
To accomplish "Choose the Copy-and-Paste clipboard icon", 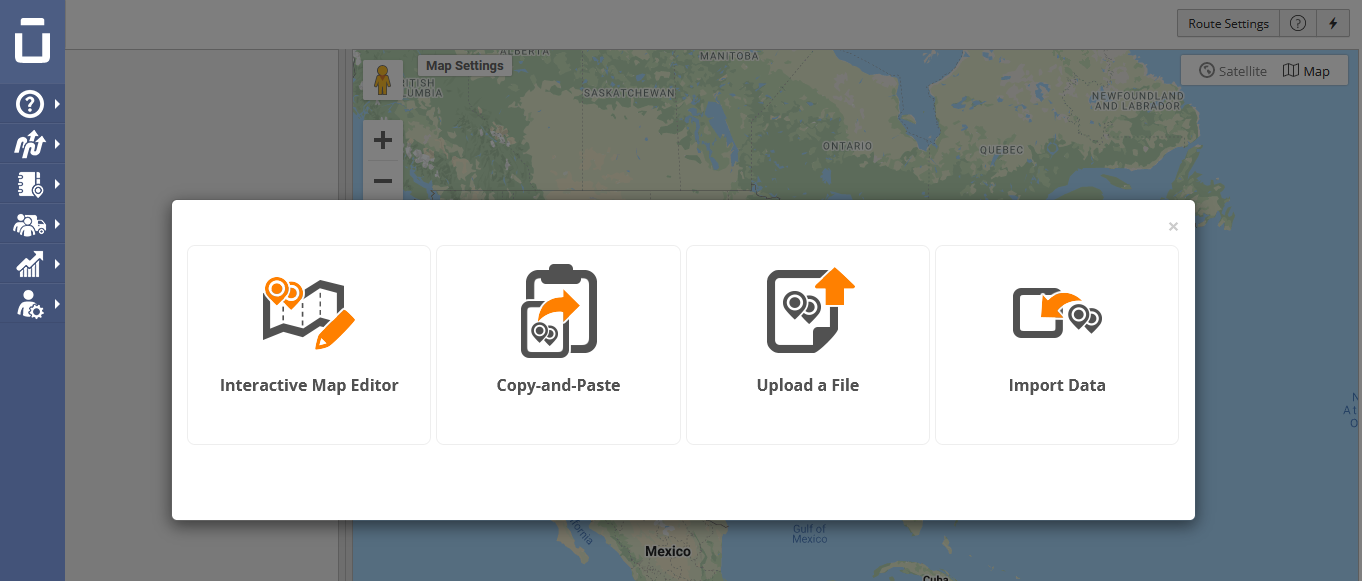I will (x=559, y=311).
